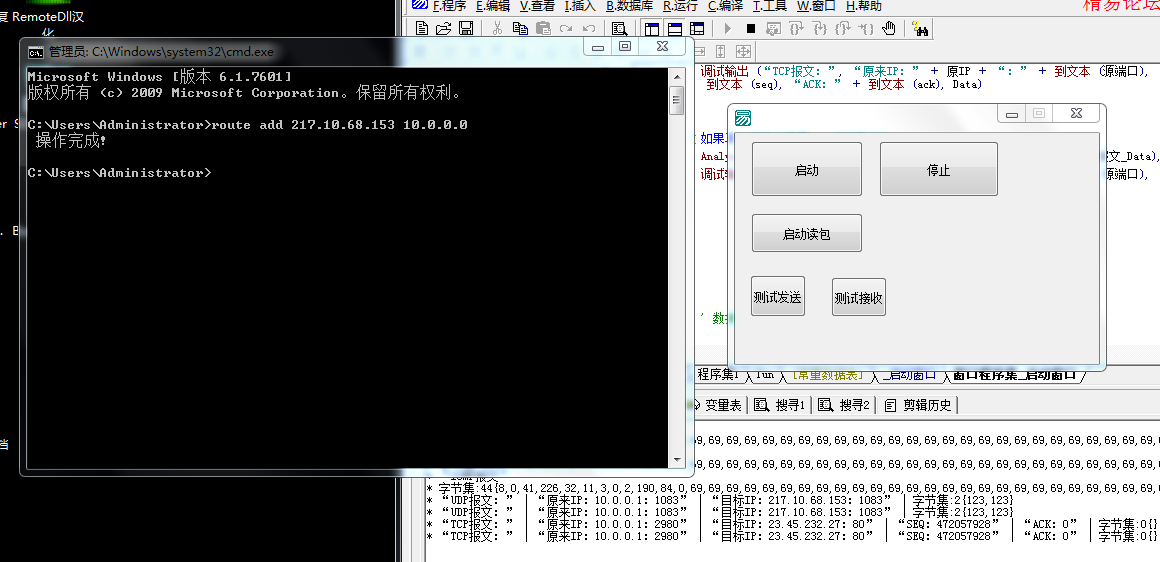1160x562 pixels.
Task: Click the Save diskette toolbar icon
Action: click(466, 29)
